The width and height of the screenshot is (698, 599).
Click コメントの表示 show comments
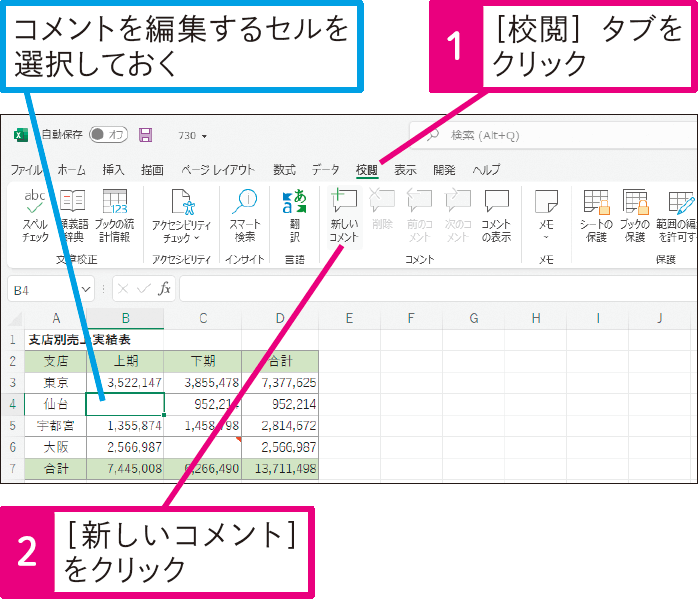click(x=496, y=216)
